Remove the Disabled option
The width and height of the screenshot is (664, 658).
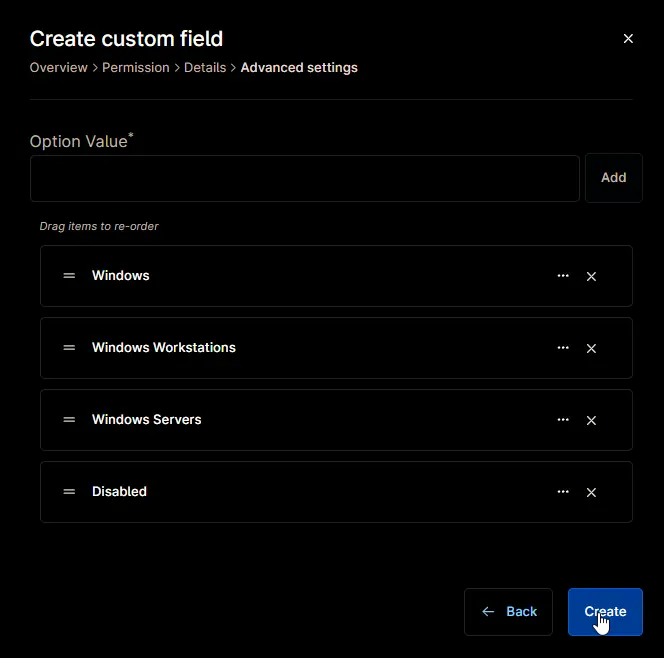pyautogui.click(x=591, y=492)
